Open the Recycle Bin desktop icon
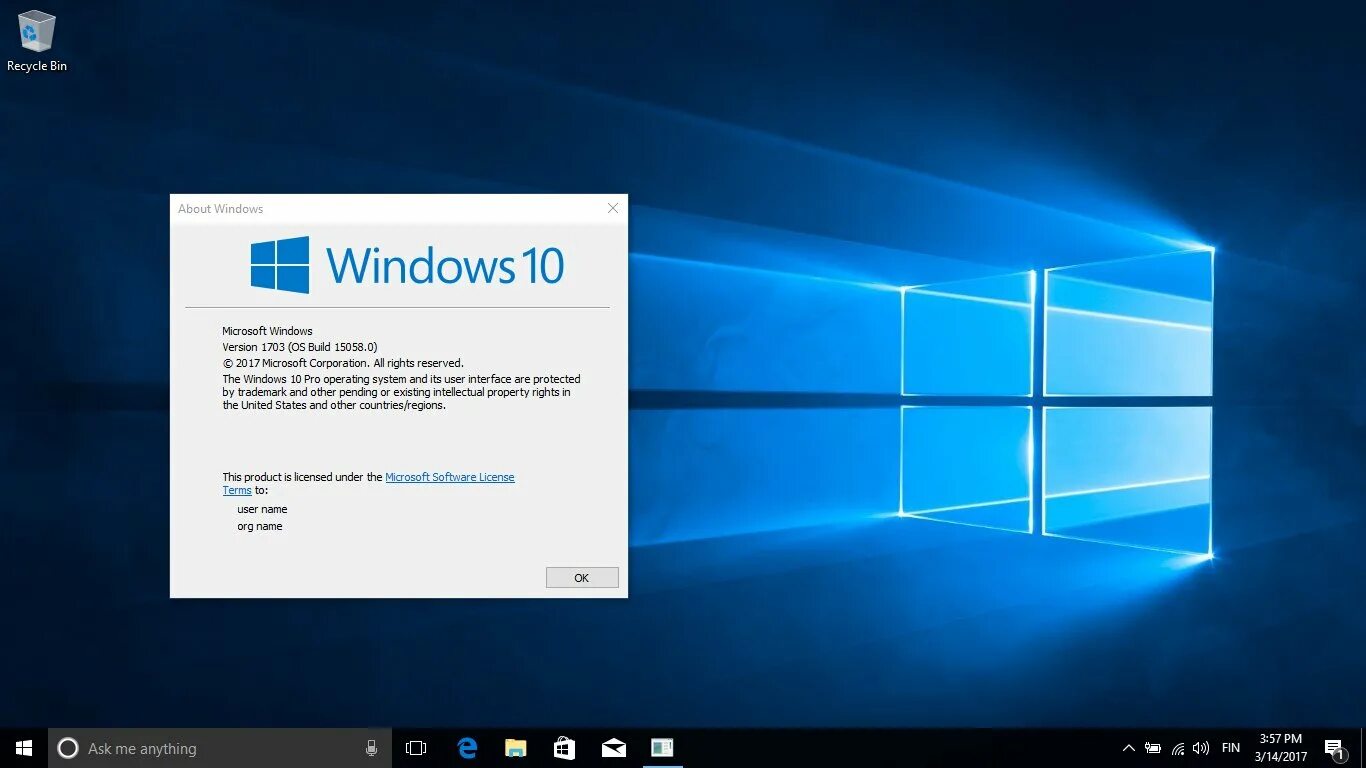The width and height of the screenshot is (1366, 768). pos(37,41)
